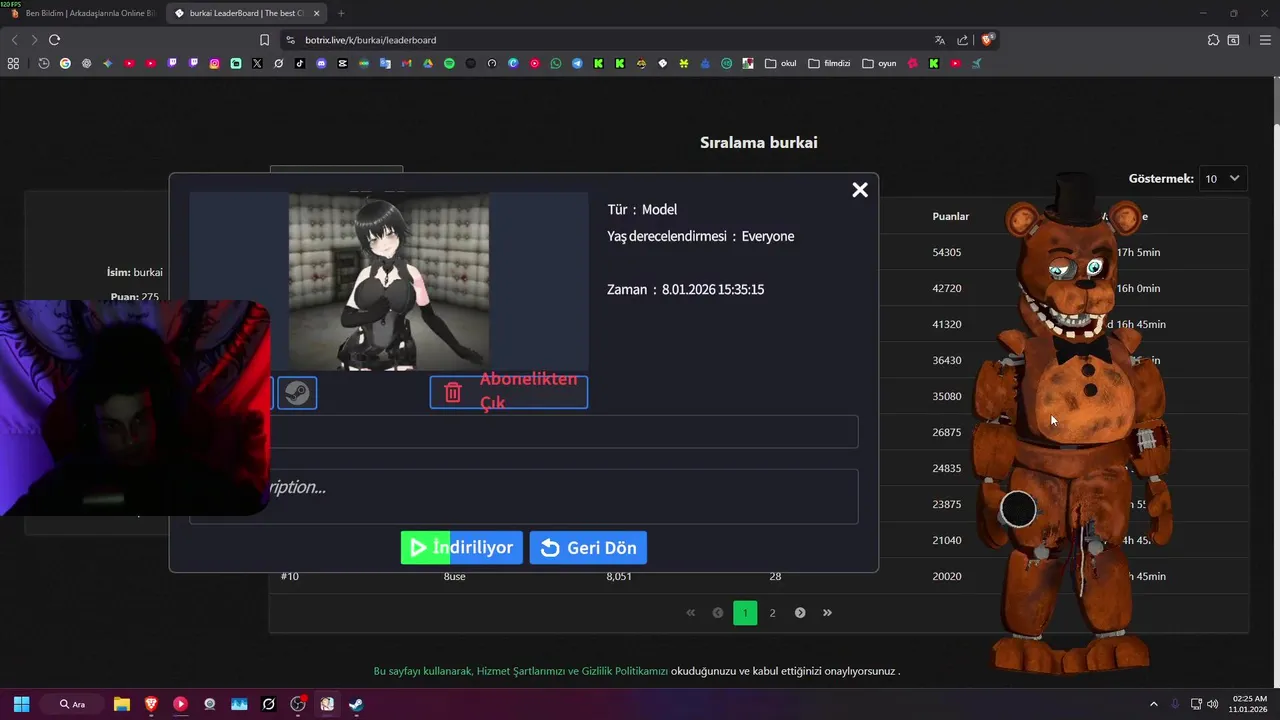Open the Telegram bookmark
This screenshot has width=1280, height=720.
pyautogui.click(x=577, y=63)
